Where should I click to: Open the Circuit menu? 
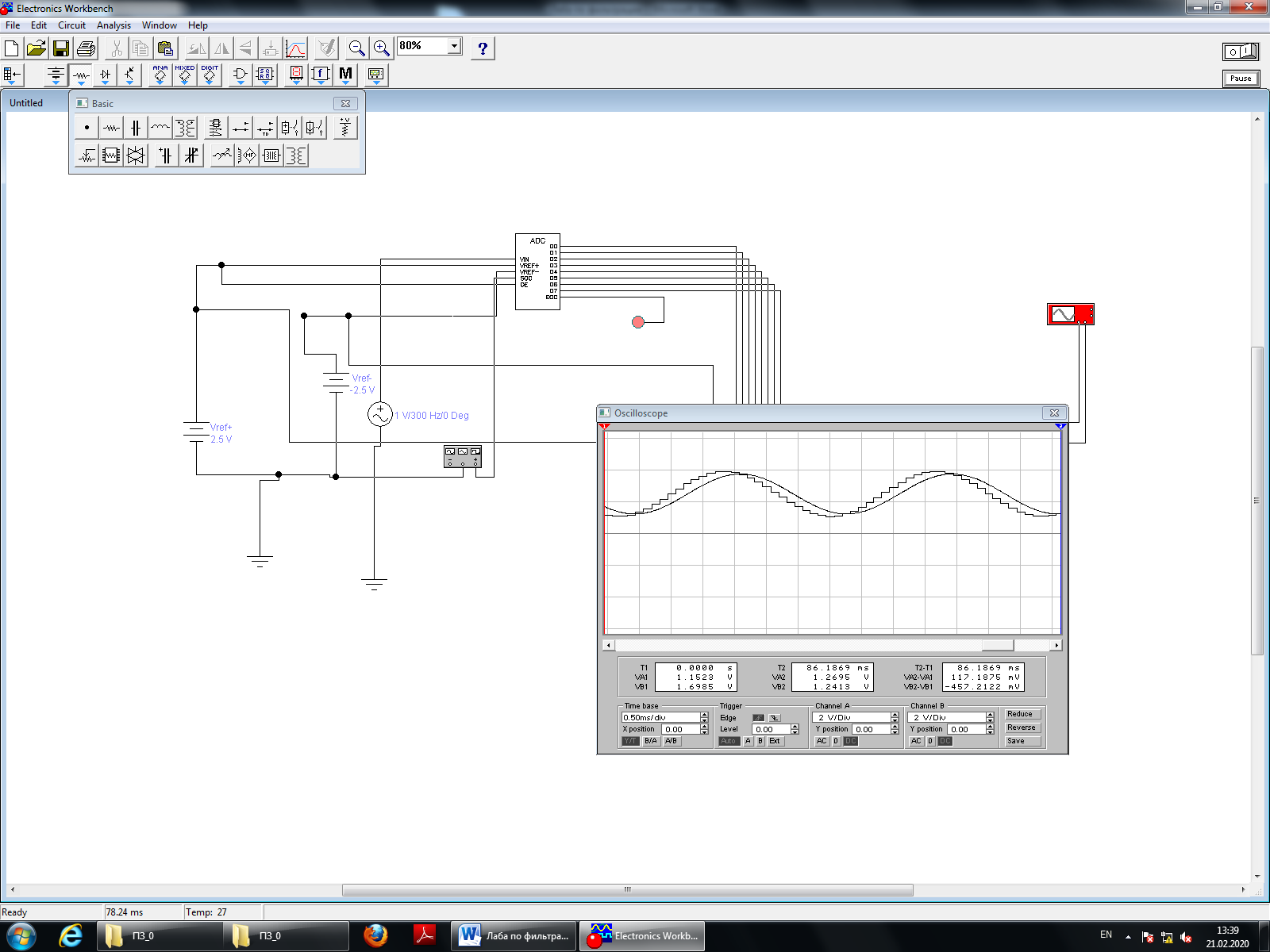click(x=71, y=25)
